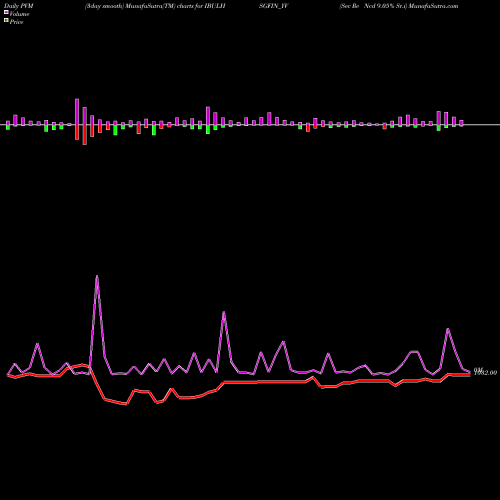
Task: Click the price value label at chart end
Action: (x=485, y=372)
